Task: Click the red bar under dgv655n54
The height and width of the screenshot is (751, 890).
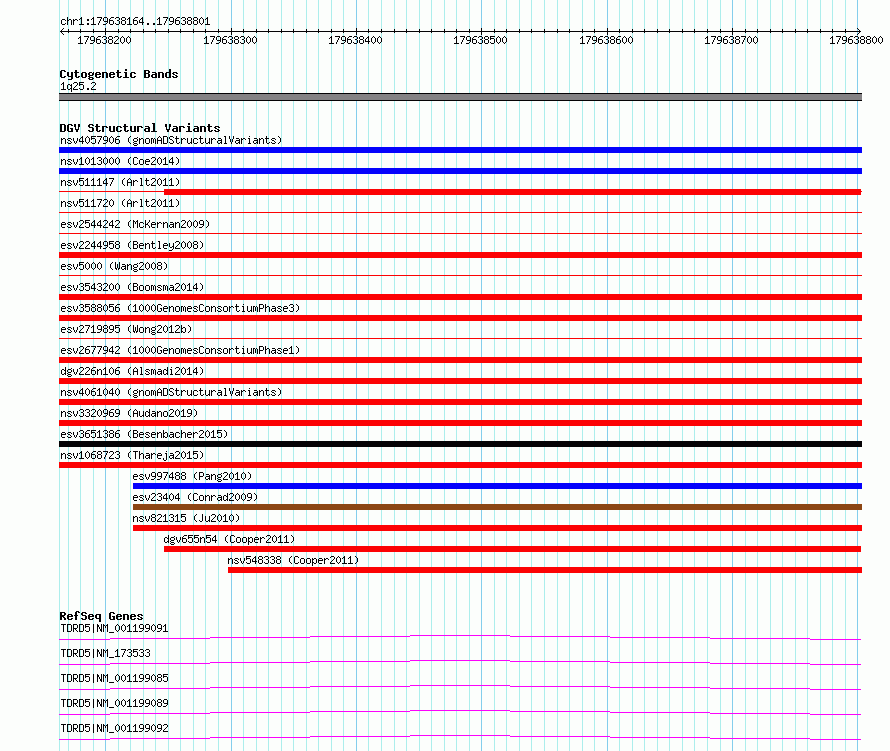Action: pos(513,549)
